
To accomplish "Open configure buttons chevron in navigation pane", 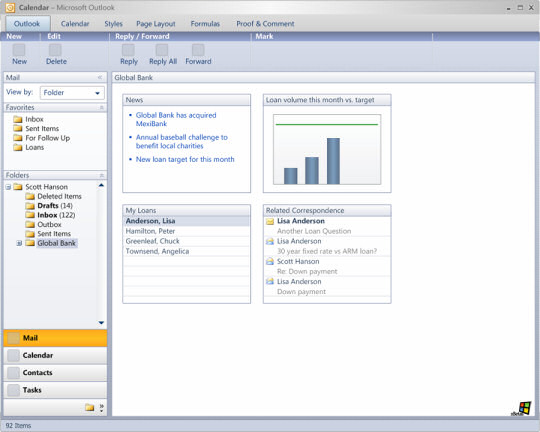I will pos(102,408).
